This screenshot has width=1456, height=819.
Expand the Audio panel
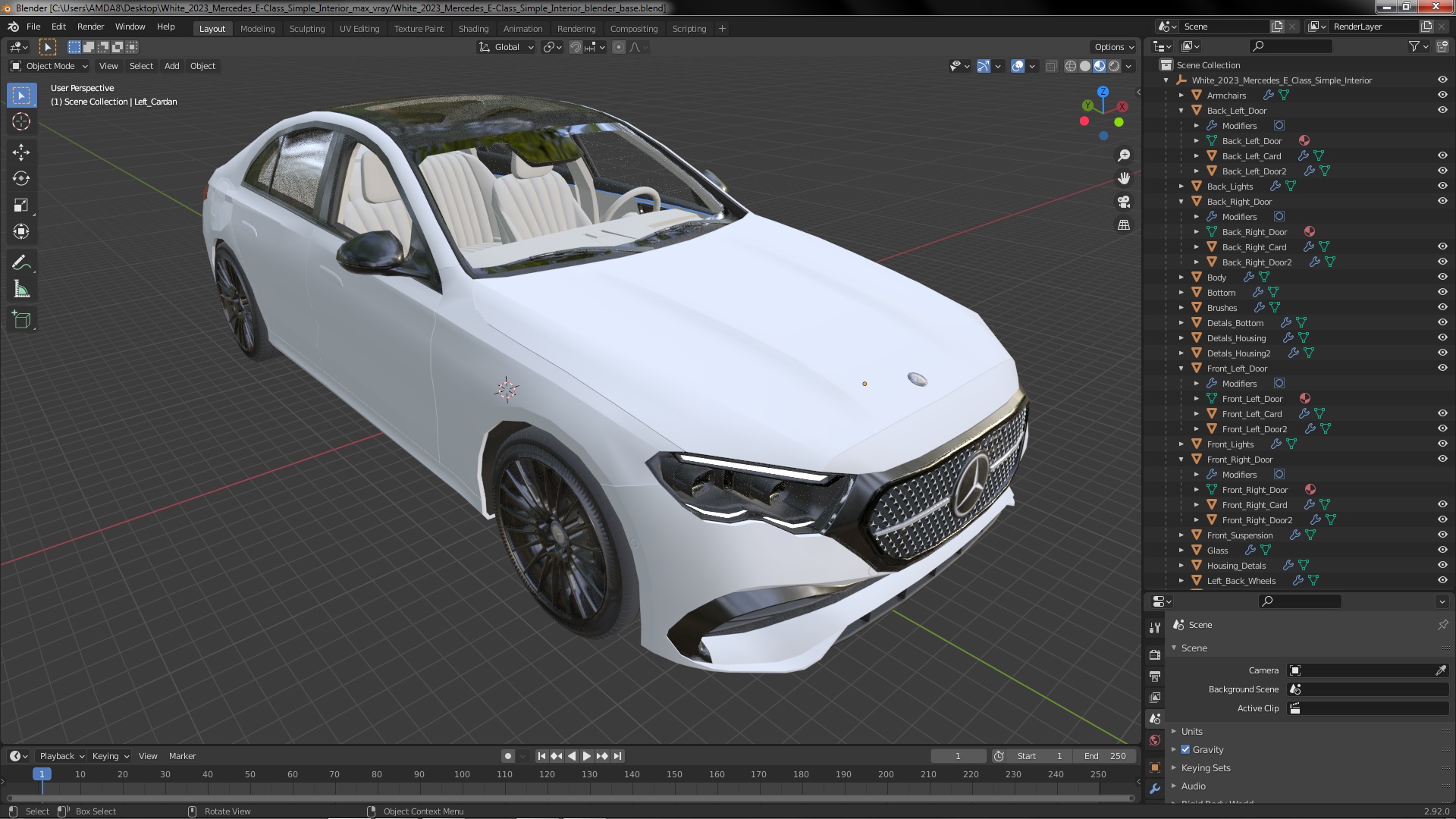tap(1194, 786)
